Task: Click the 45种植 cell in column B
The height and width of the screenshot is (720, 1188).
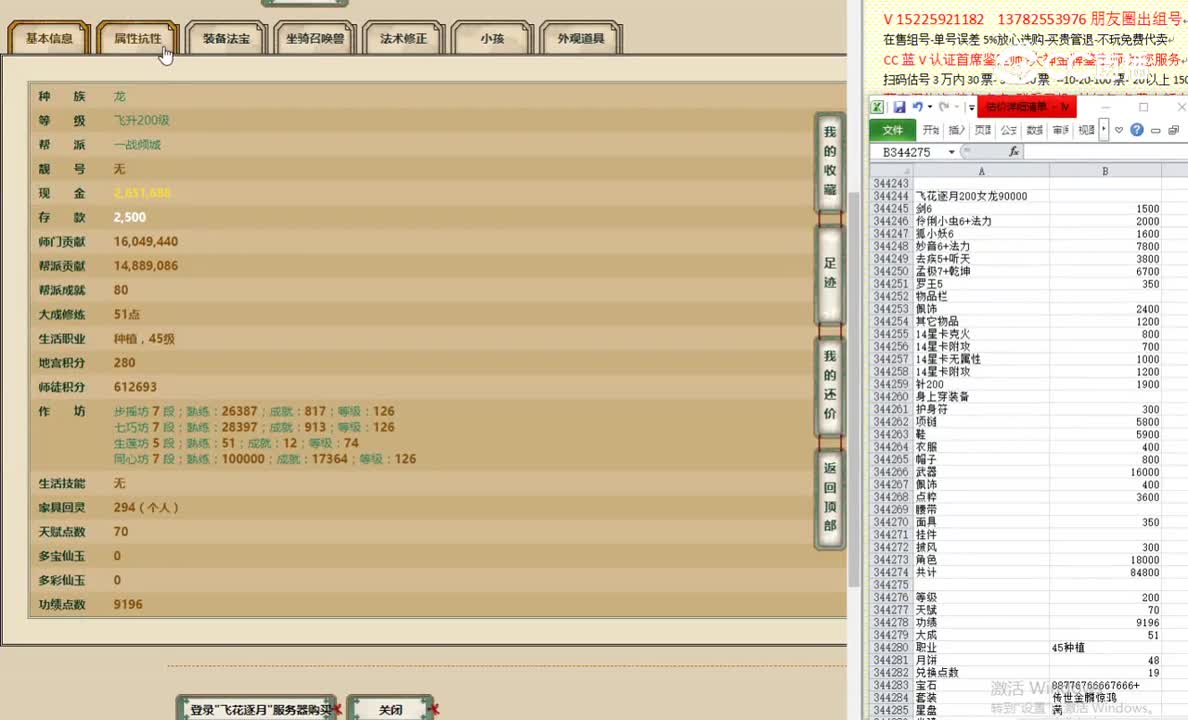Action: point(1105,648)
